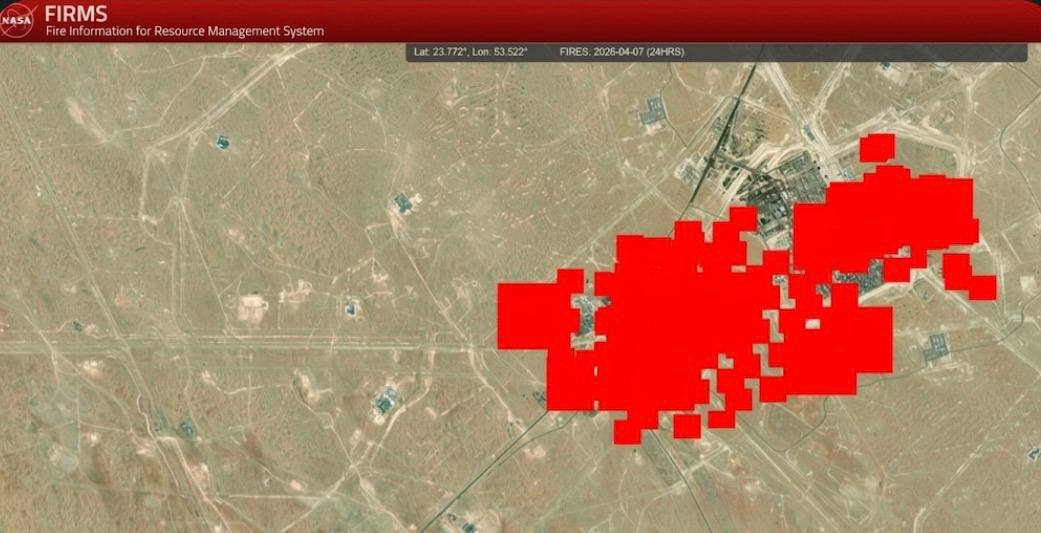The image size is (1041, 533).
Task: Click the NASA logo in the header
Action: pyautogui.click(x=18, y=20)
